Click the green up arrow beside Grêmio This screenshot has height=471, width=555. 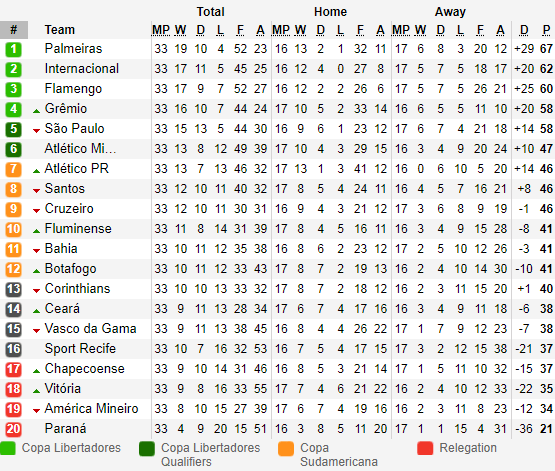tap(36, 111)
